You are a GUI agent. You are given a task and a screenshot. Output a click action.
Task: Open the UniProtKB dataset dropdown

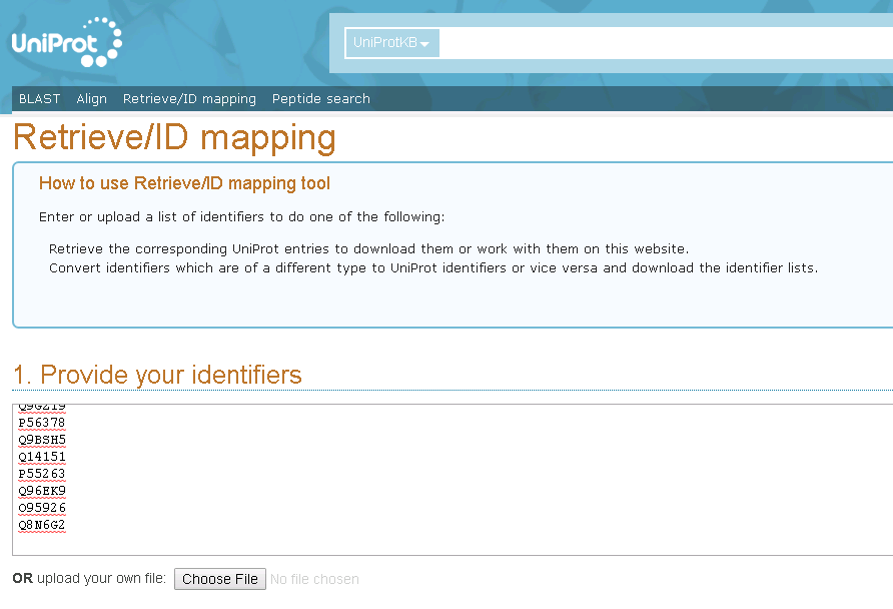pos(392,43)
